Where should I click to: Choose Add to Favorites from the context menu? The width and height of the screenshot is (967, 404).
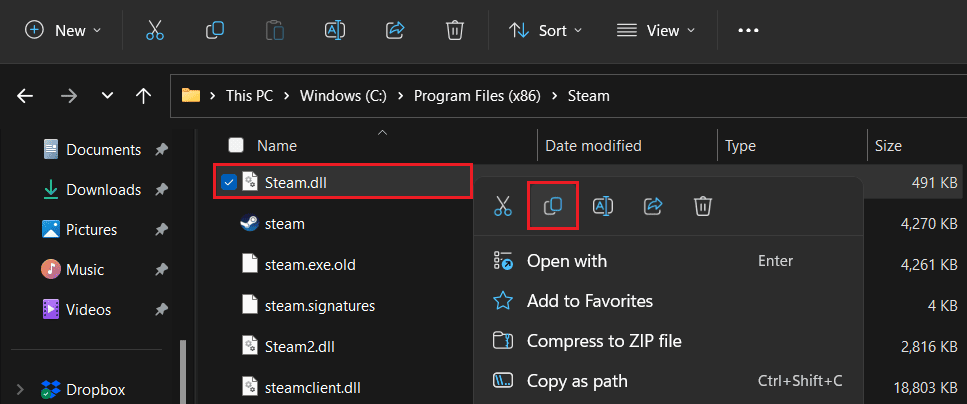point(668,301)
